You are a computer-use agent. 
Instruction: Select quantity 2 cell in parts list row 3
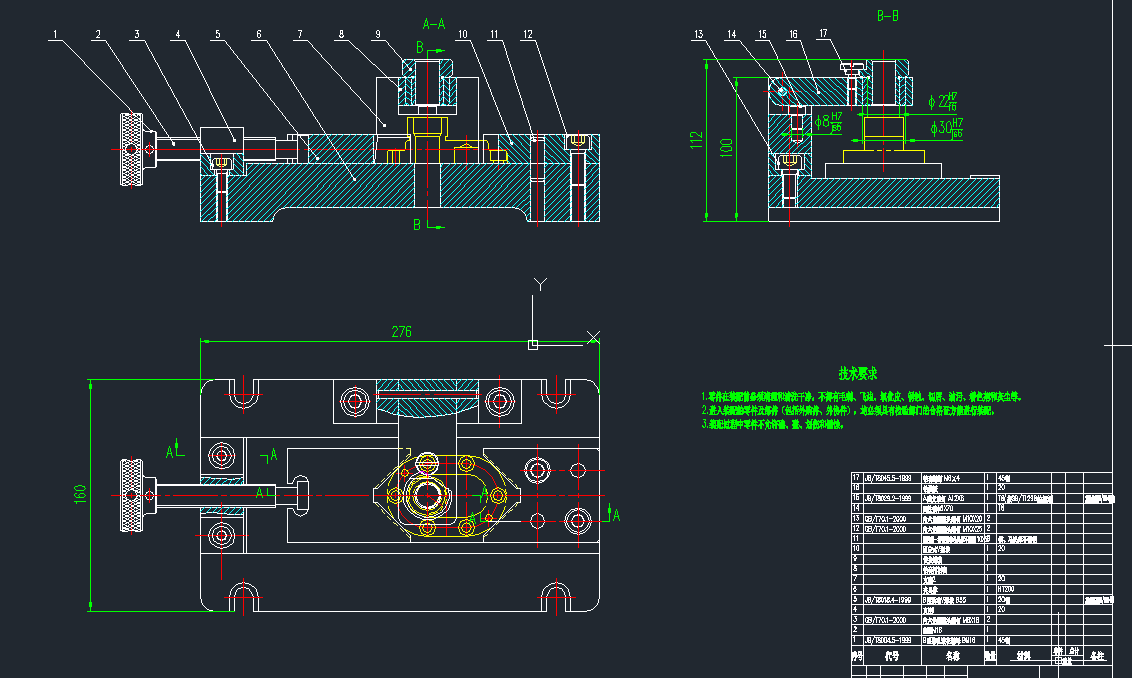(988, 620)
